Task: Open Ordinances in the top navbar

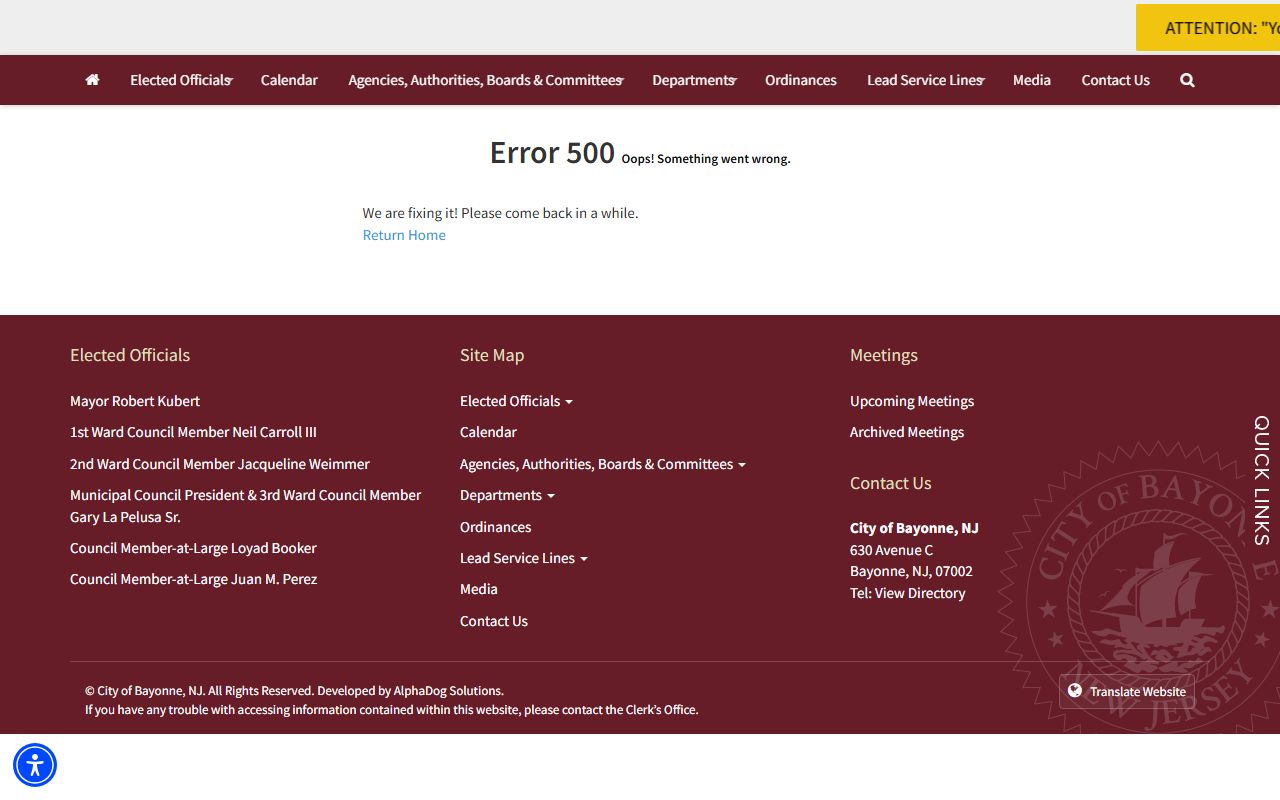Action: 801,80
